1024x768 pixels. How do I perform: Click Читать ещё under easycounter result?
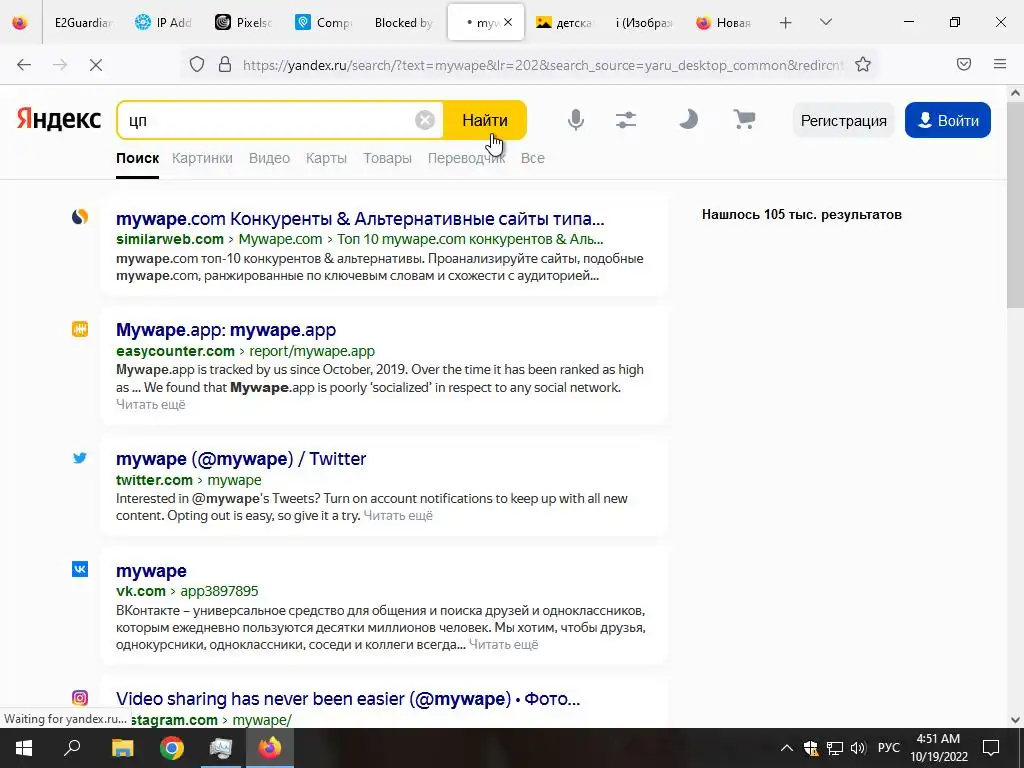tap(151, 404)
